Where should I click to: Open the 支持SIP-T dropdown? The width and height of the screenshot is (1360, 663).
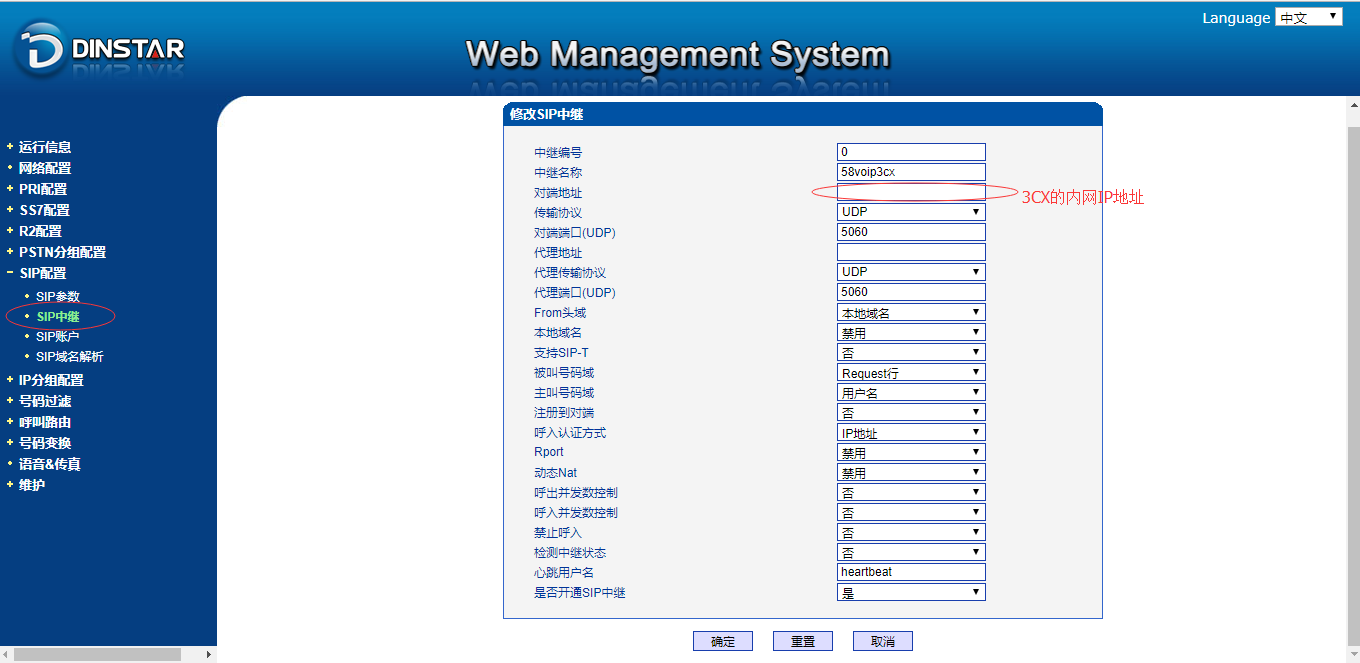[x=911, y=352]
